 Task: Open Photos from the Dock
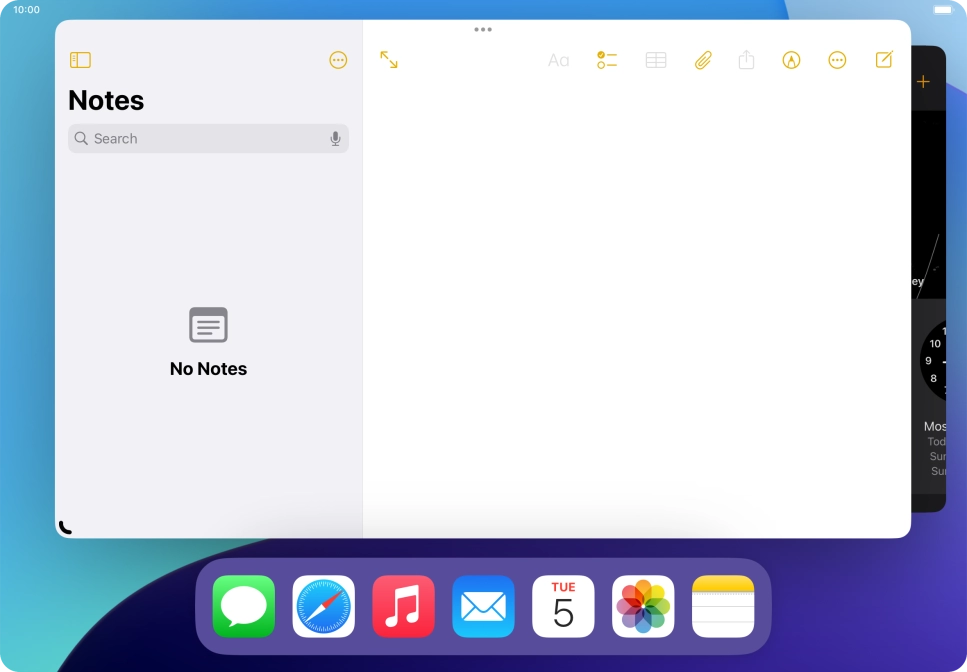(643, 605)
